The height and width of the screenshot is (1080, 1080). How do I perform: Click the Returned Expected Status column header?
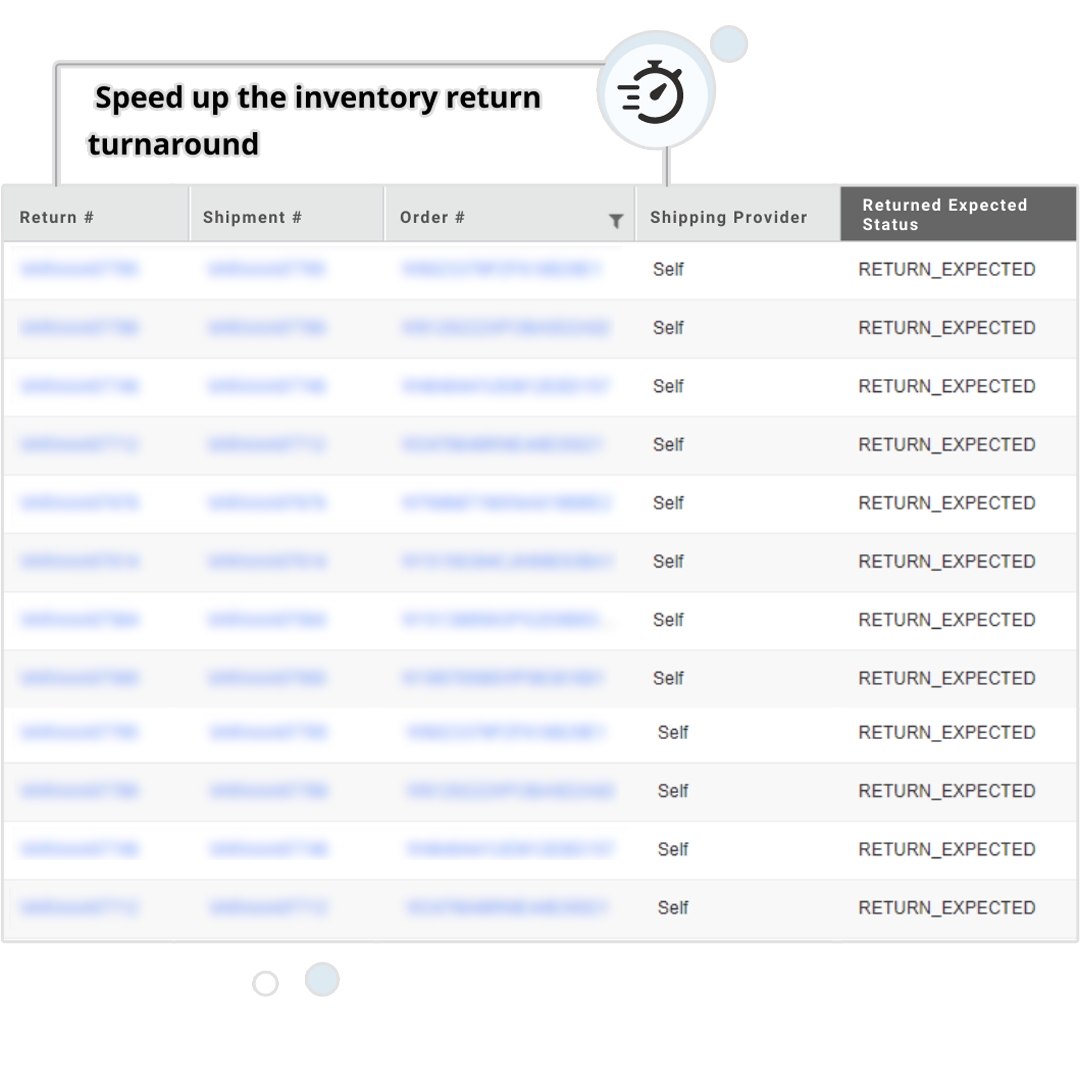[x=958, y=214]
